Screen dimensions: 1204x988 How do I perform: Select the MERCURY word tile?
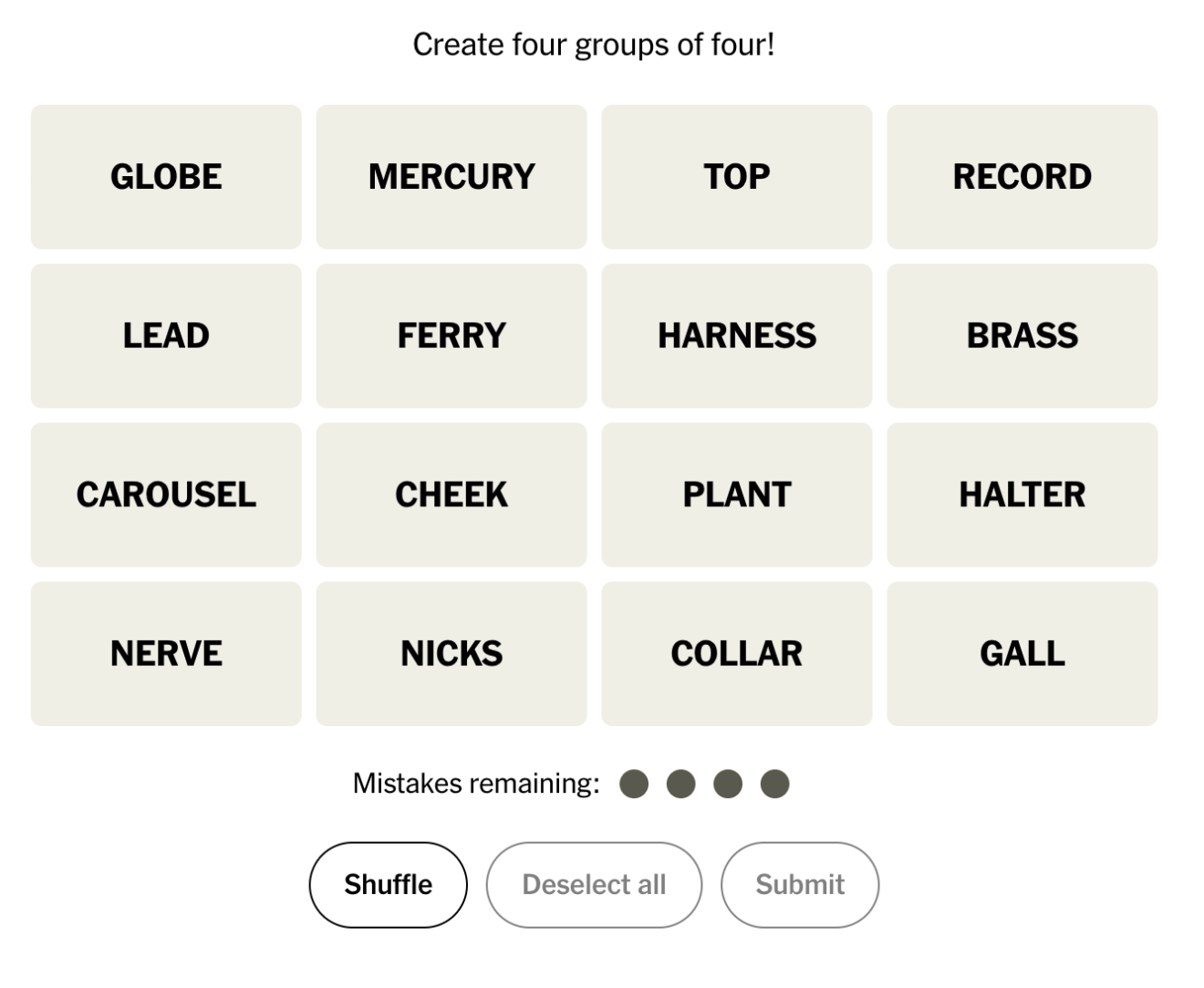451,177
